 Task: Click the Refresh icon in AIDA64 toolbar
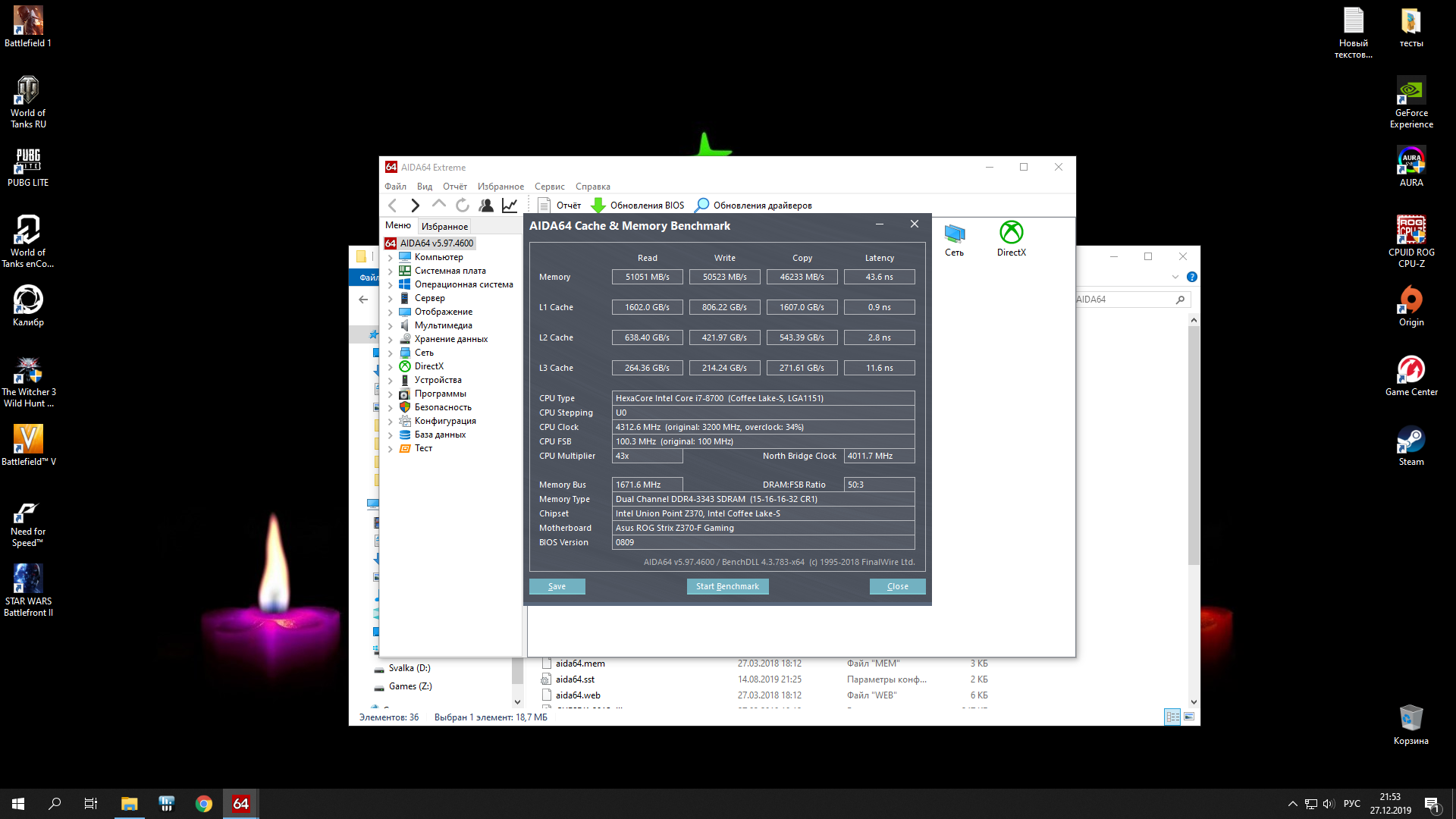click(463, 206)
